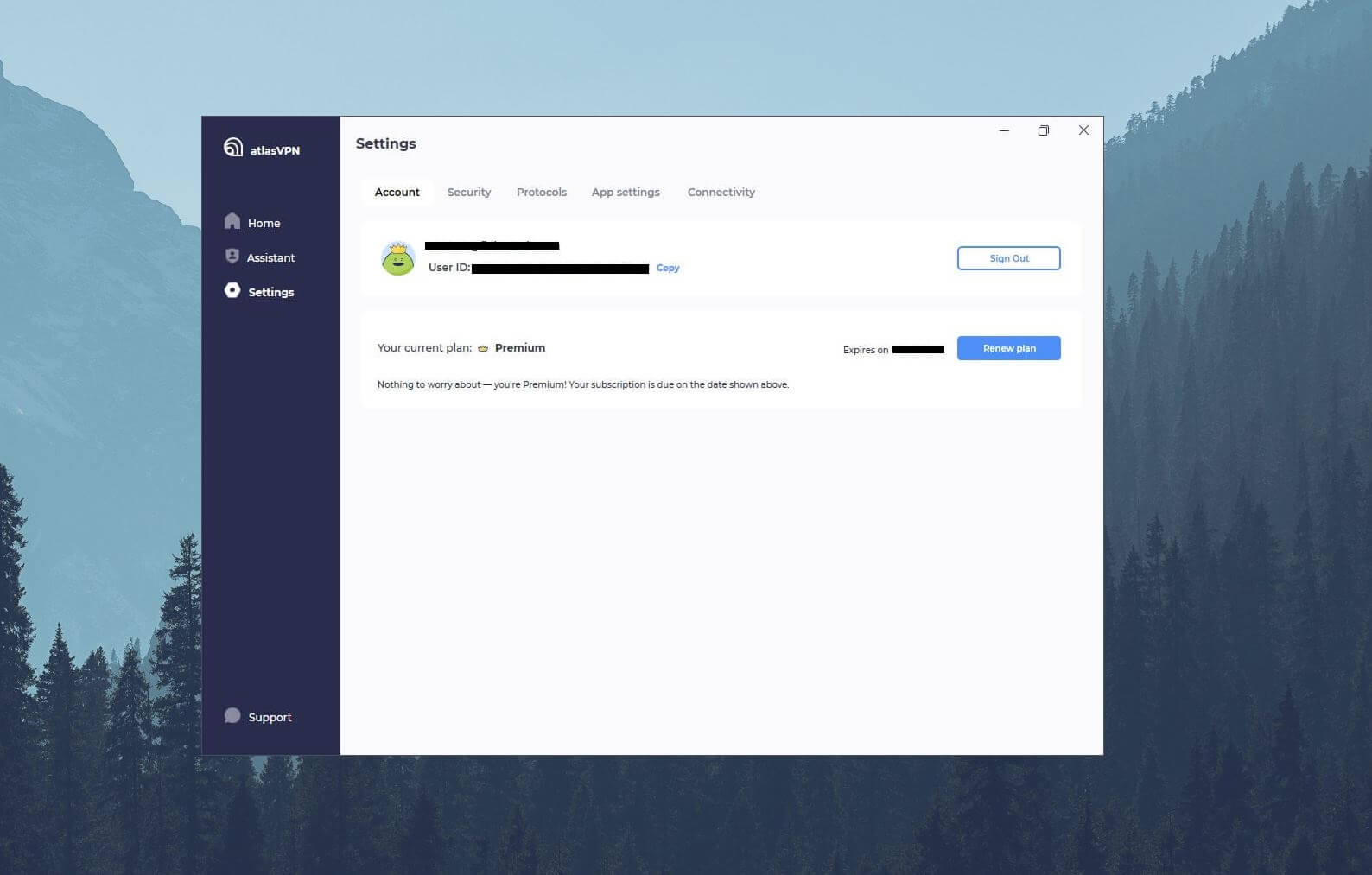Click the Assistant label in sidebar
This screenshot has width=1372, height=875.
[270, 257]
